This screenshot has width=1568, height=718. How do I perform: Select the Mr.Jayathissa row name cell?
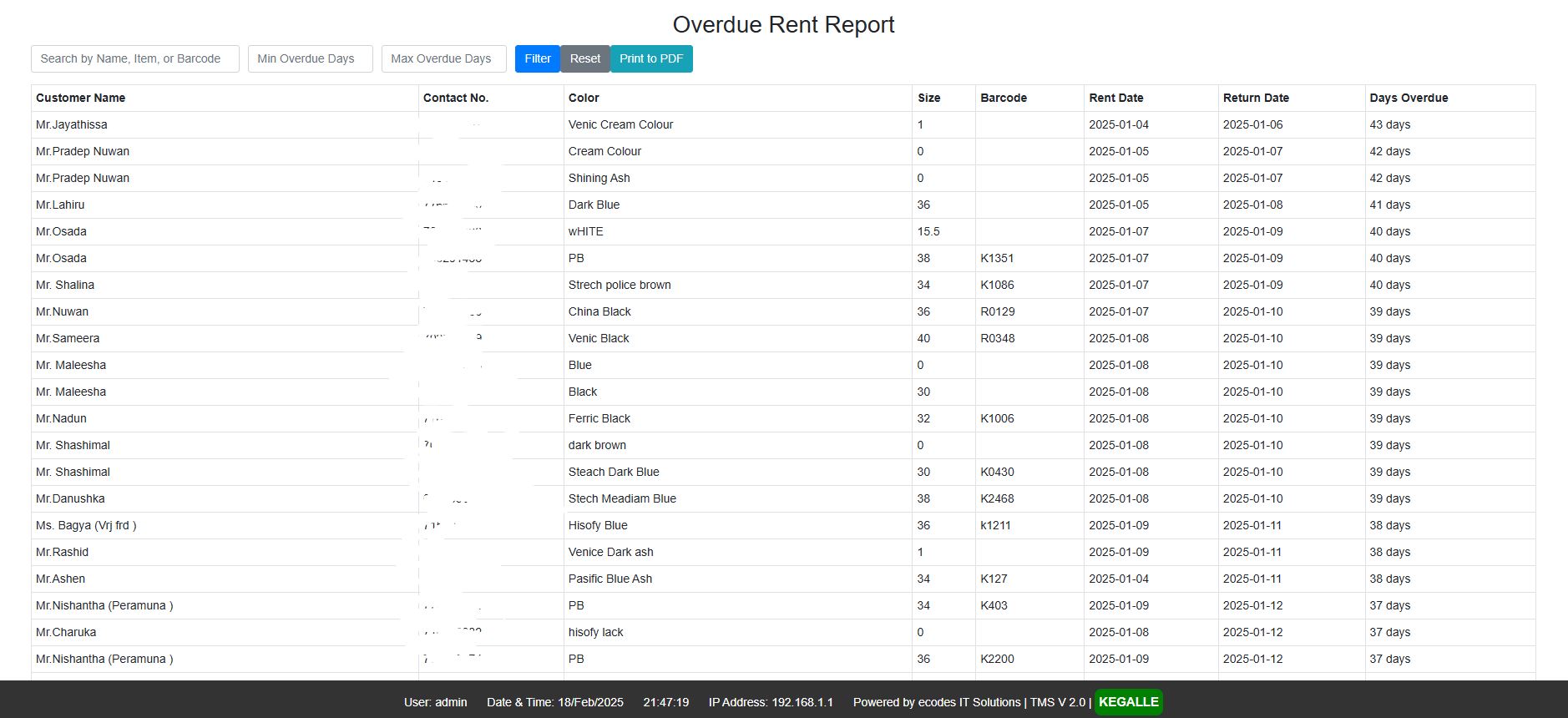(225, 124)
